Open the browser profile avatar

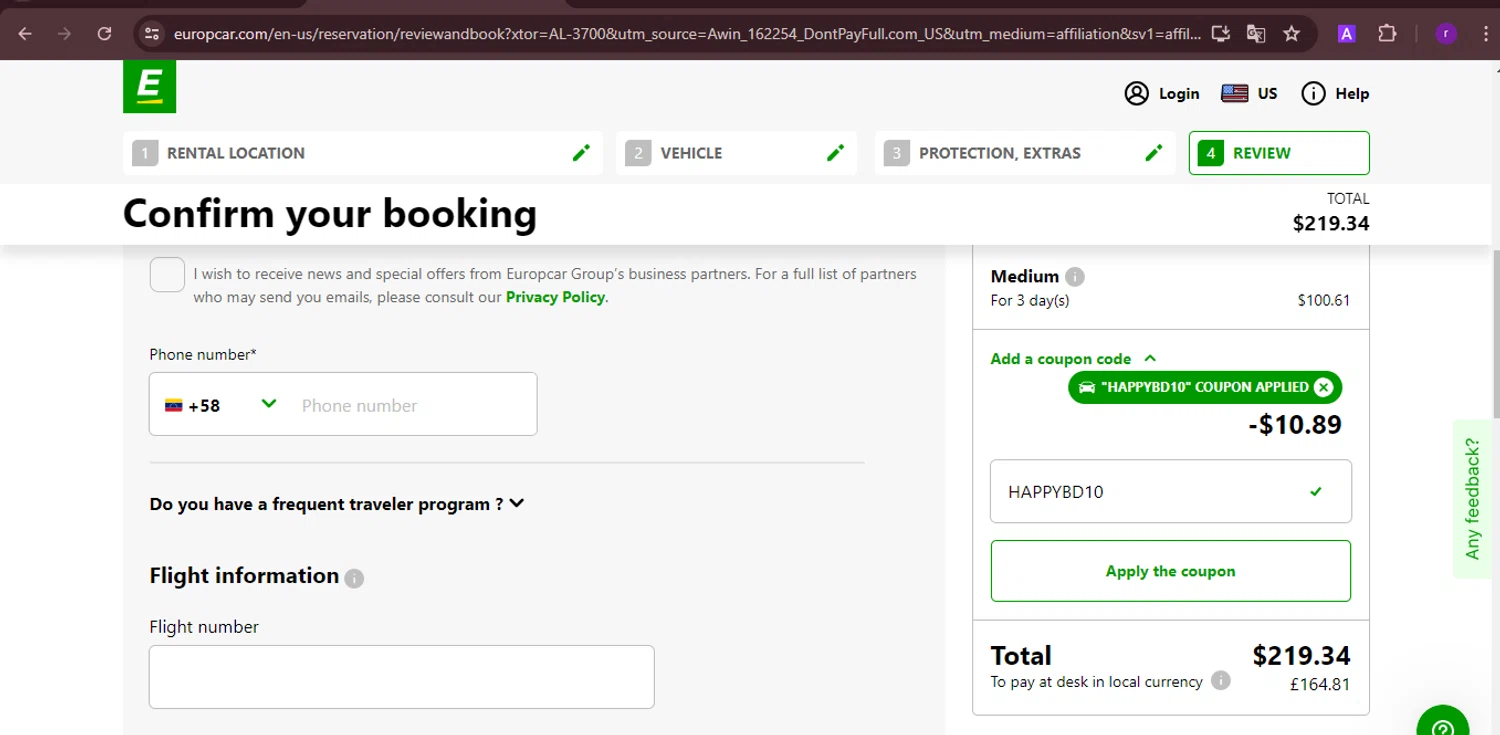1446,34
